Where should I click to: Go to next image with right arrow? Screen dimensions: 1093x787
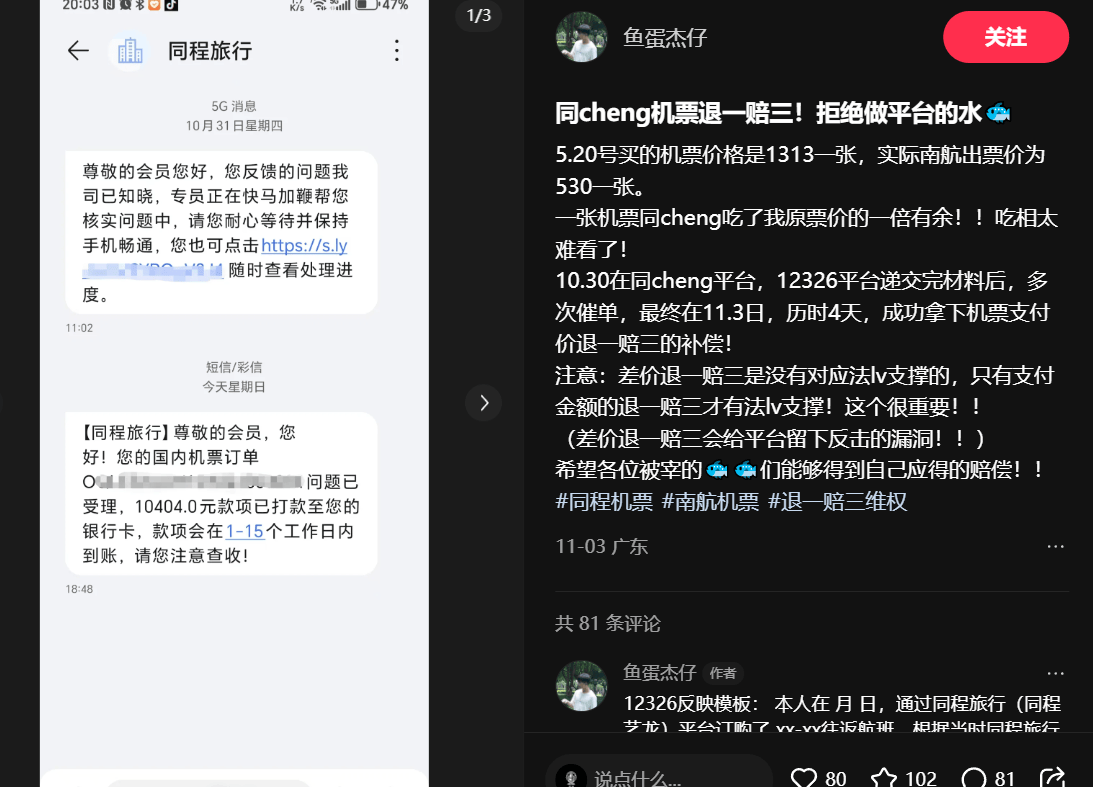[x=484, y=403]
